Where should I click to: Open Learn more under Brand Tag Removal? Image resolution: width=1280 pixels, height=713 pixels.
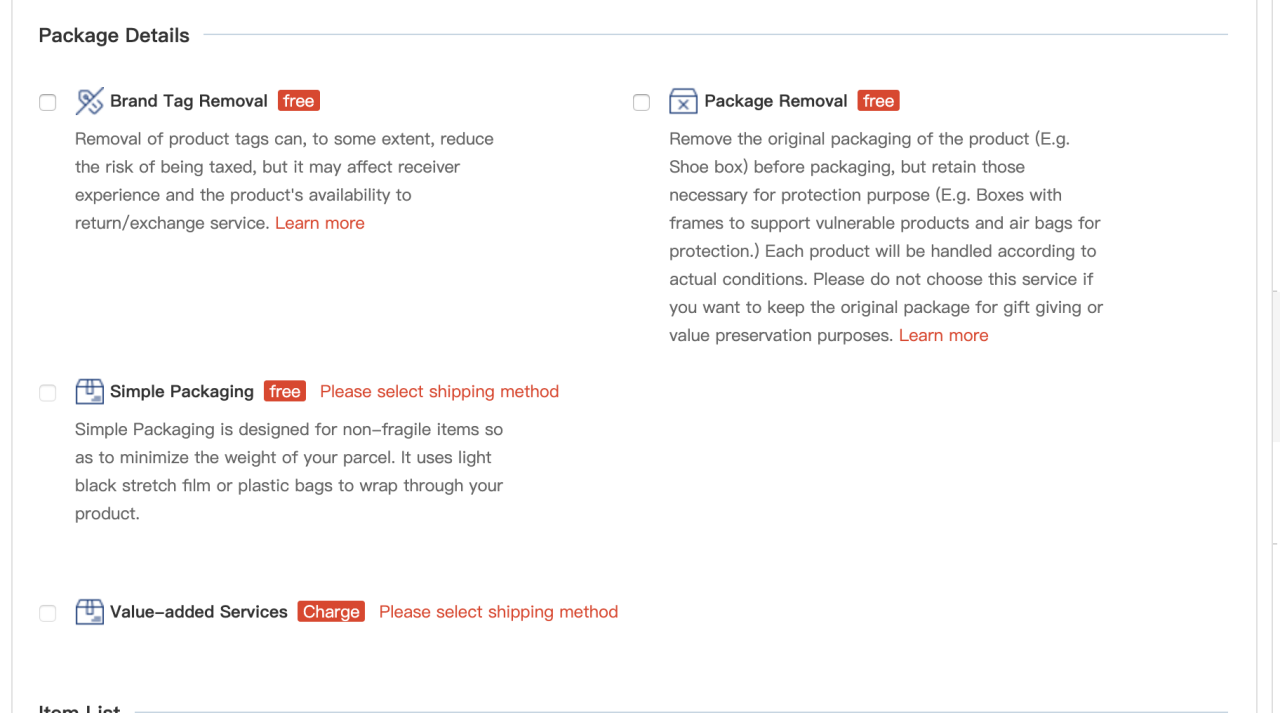point(320,223)
